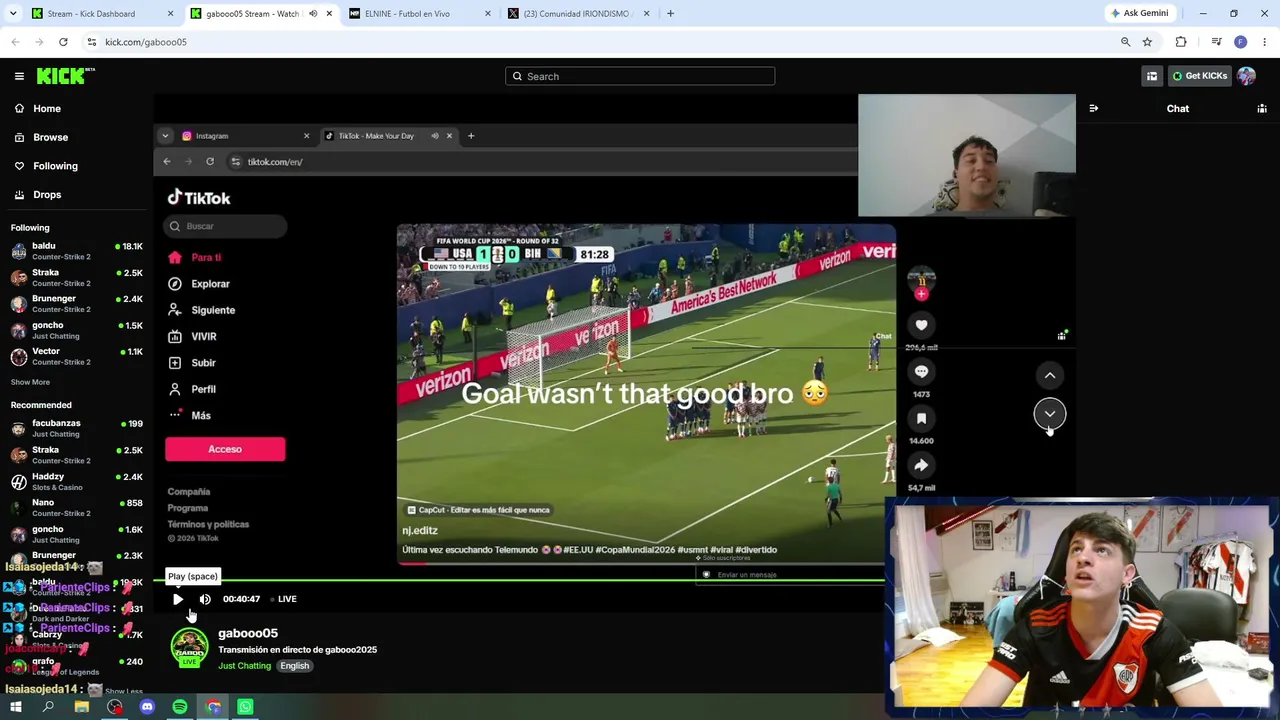1280x720 pixels.
Task: Open the Windows Start menu
Action: [15, 707]
